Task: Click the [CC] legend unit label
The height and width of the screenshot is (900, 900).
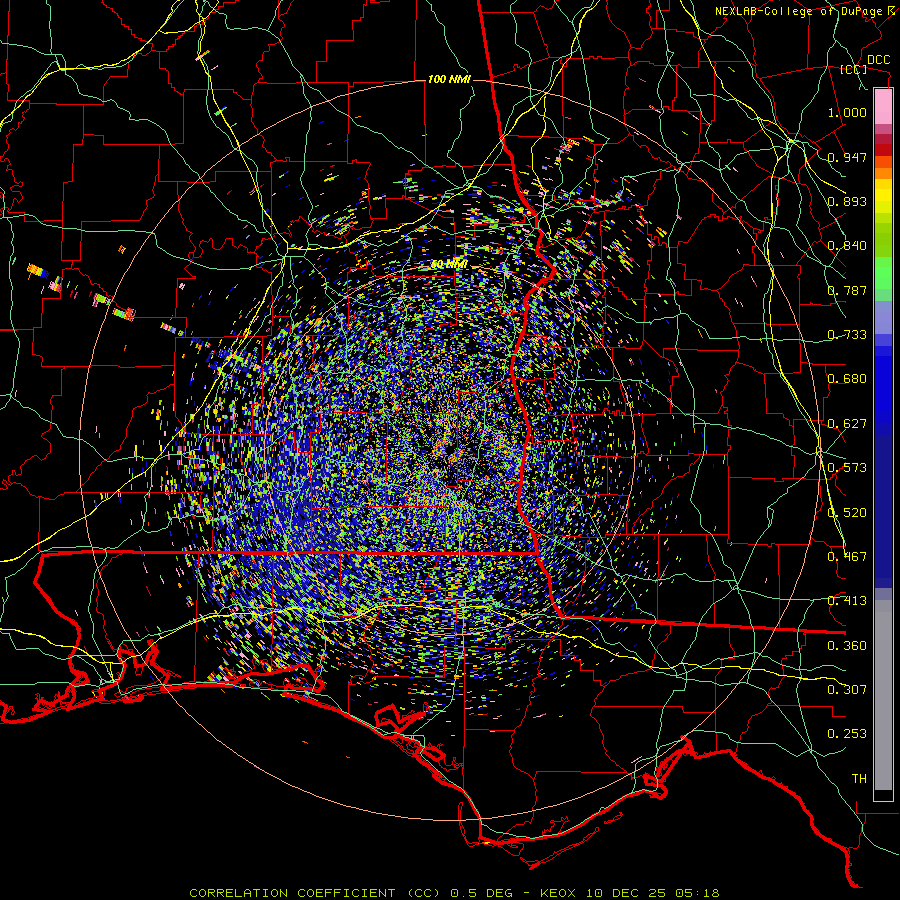Action: [x=854, y=69]
